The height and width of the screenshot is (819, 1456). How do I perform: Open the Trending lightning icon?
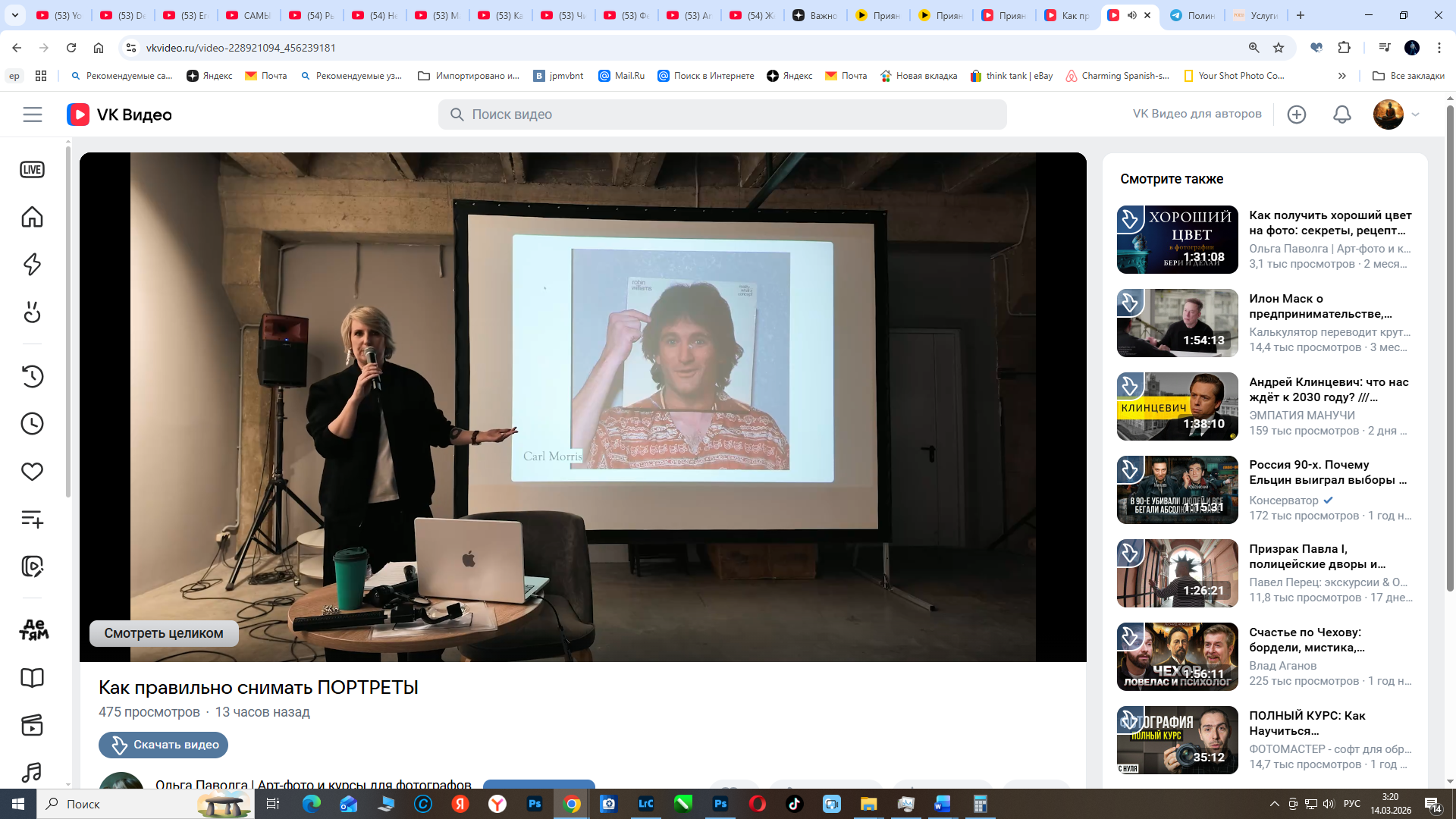click(32, 265)
